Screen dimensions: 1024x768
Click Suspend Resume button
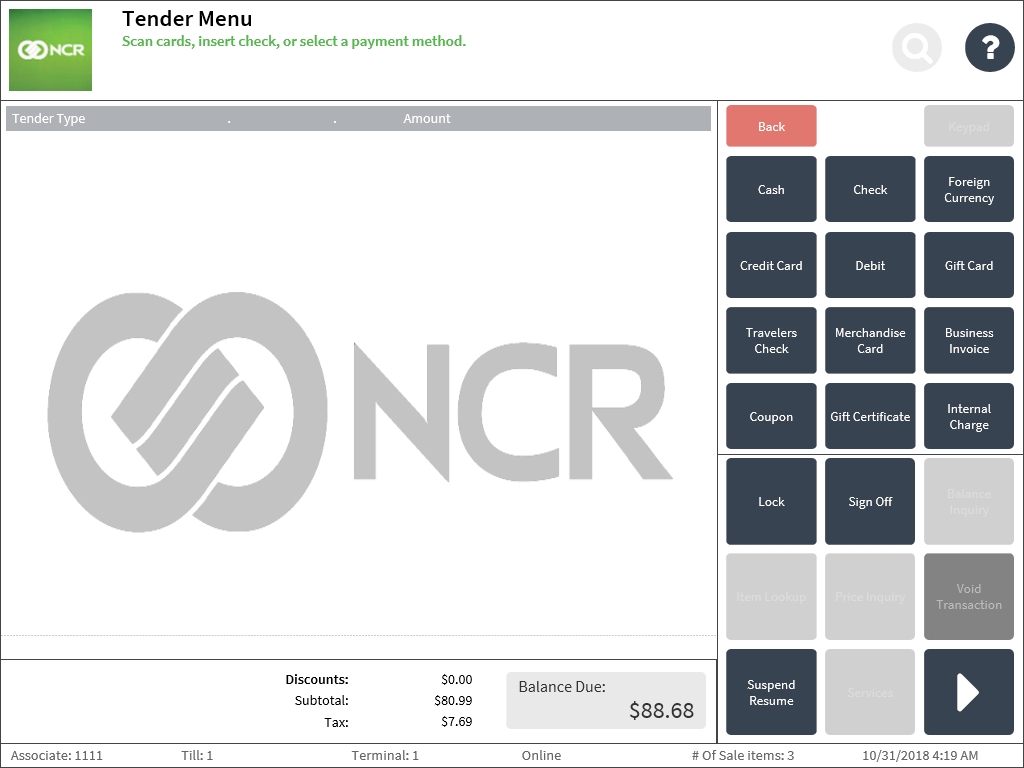pyautogui.click(x=771, y=692)
